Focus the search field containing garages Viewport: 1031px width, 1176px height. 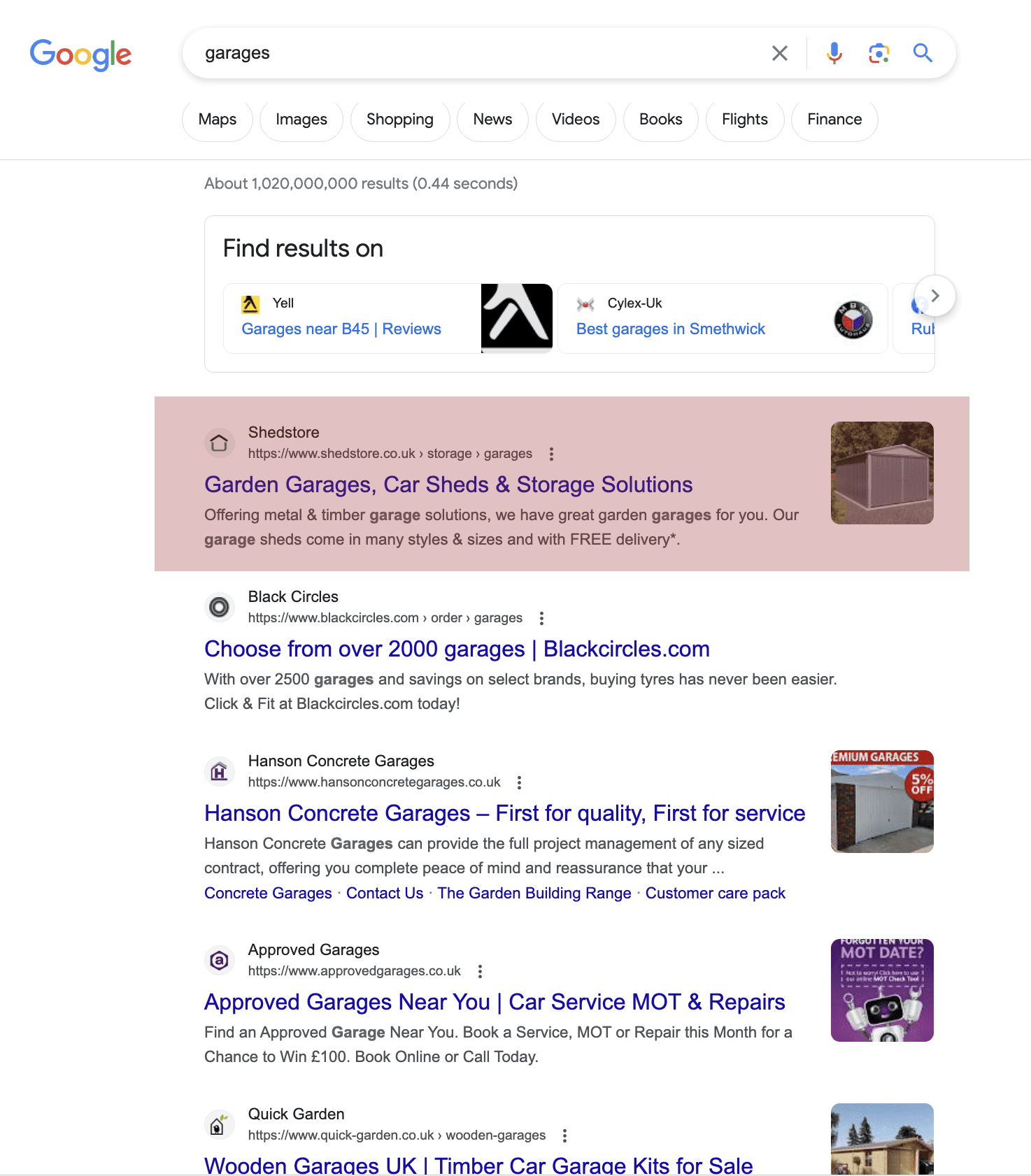476,53
